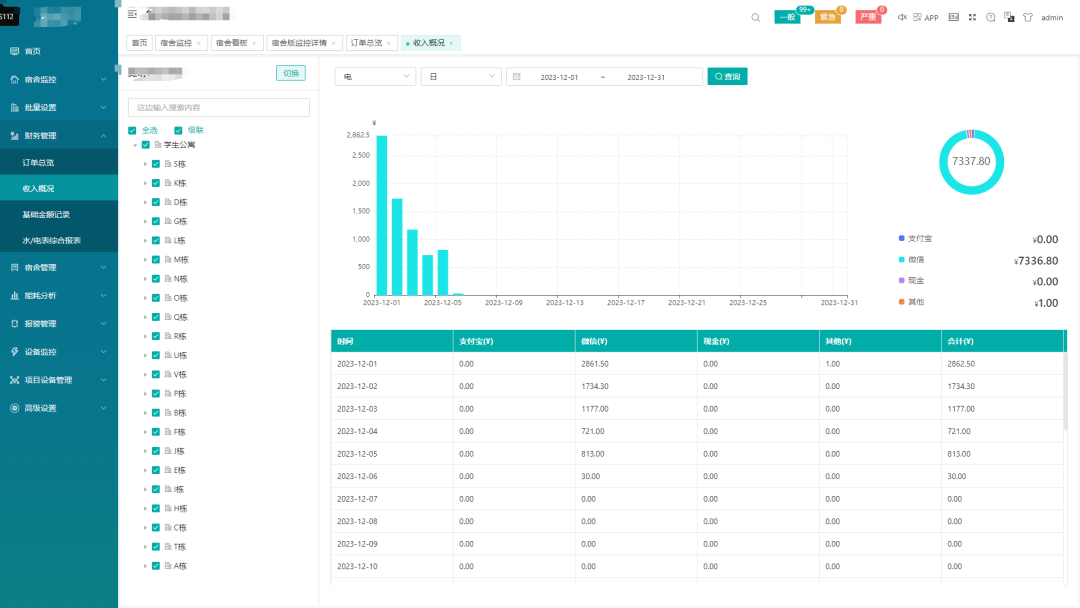This screenshot has width=1080, height=608.
Task: Toggle the 全选 select-all checkbox
Action: pyautogui.click(x=132, y=130)
